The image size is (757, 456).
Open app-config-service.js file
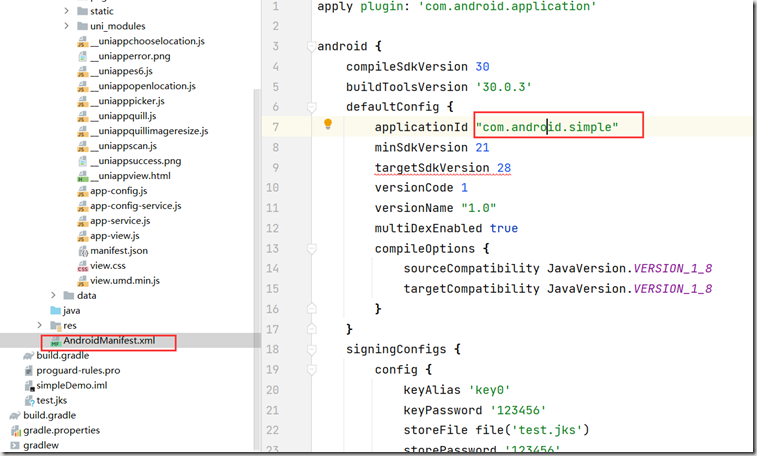click(135, 205)
